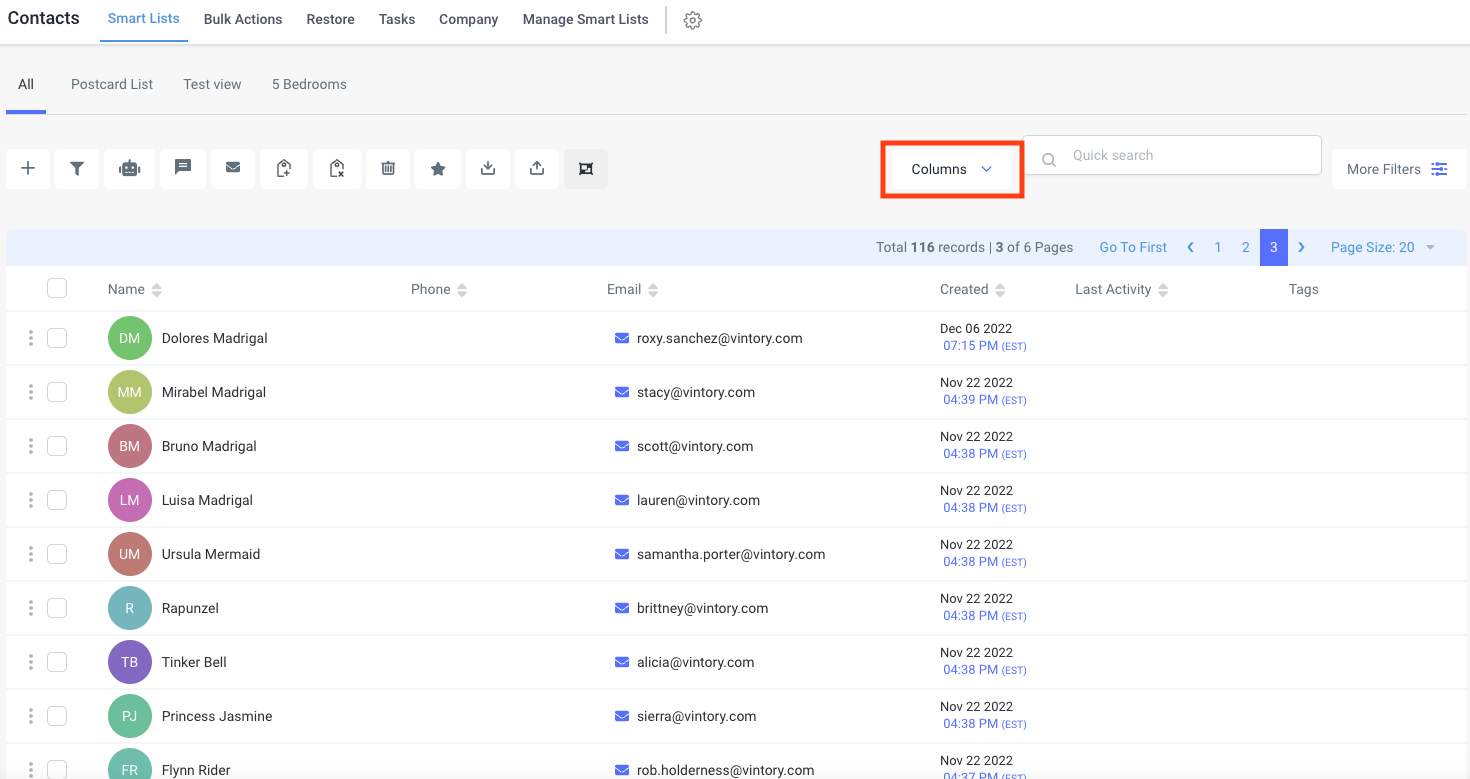This screenshot has height=779, width=1470.
Task: Jump to page 2 of results
Action: [x=1246, y=247]
